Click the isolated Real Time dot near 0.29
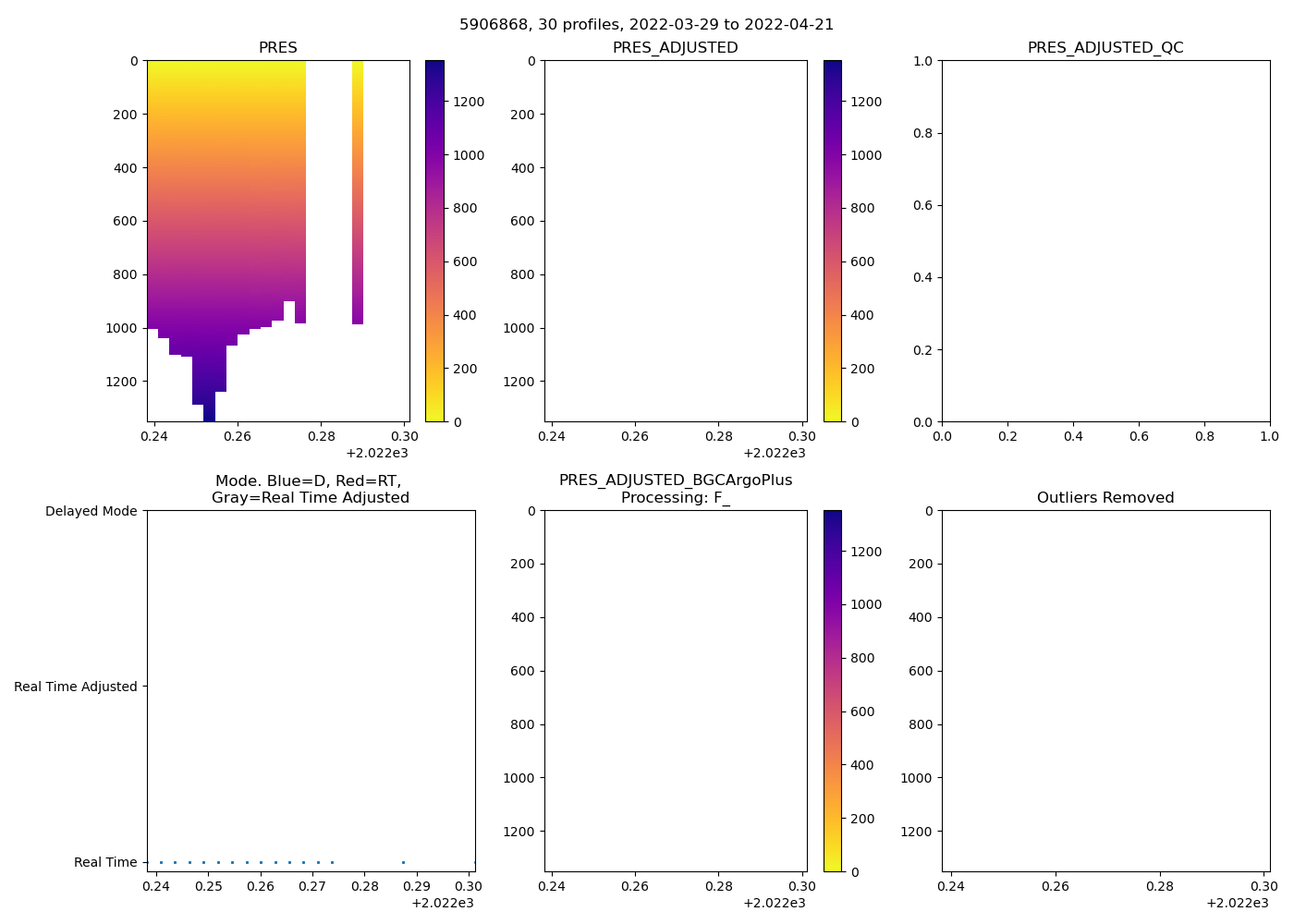Screen dimensions: 1294x924 click(x=403, y=862)
